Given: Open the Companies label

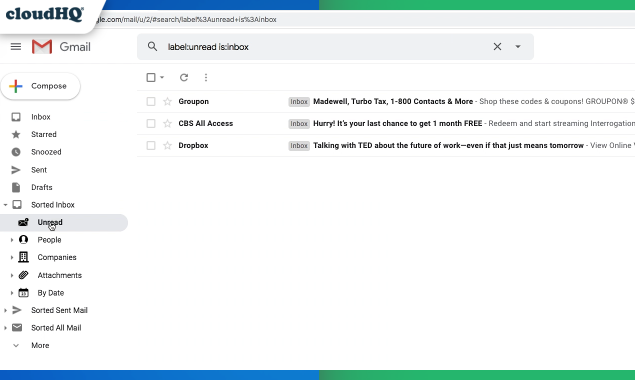Looking at the screenshot, I should tap(57, 257).
